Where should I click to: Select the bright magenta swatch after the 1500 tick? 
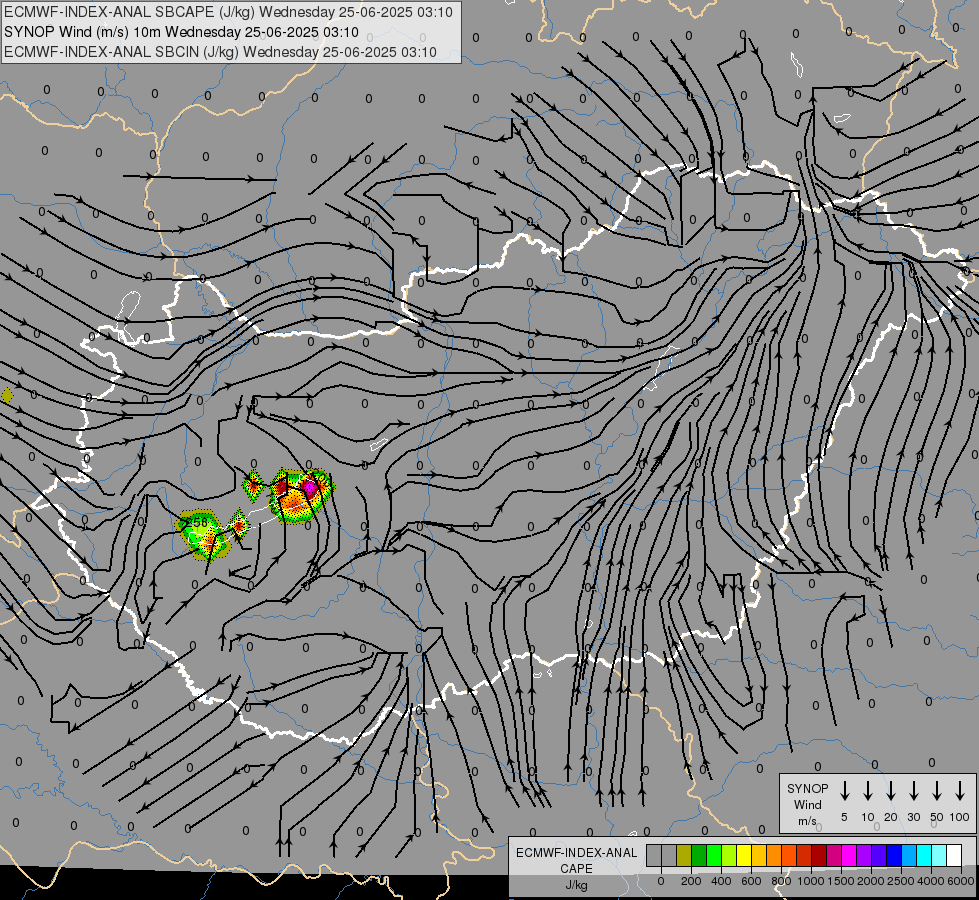[x=850, y=855]
